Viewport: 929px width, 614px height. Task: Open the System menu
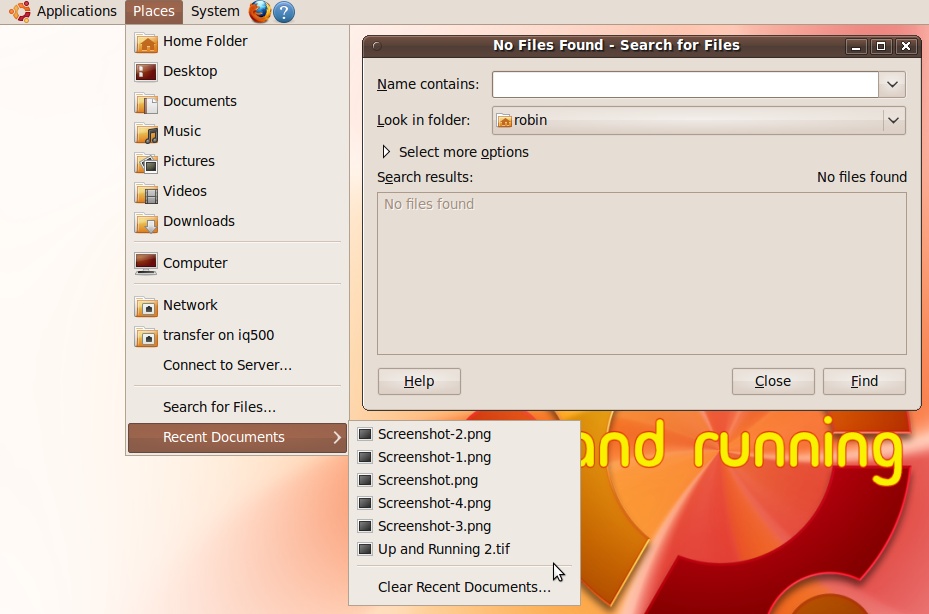214,11
